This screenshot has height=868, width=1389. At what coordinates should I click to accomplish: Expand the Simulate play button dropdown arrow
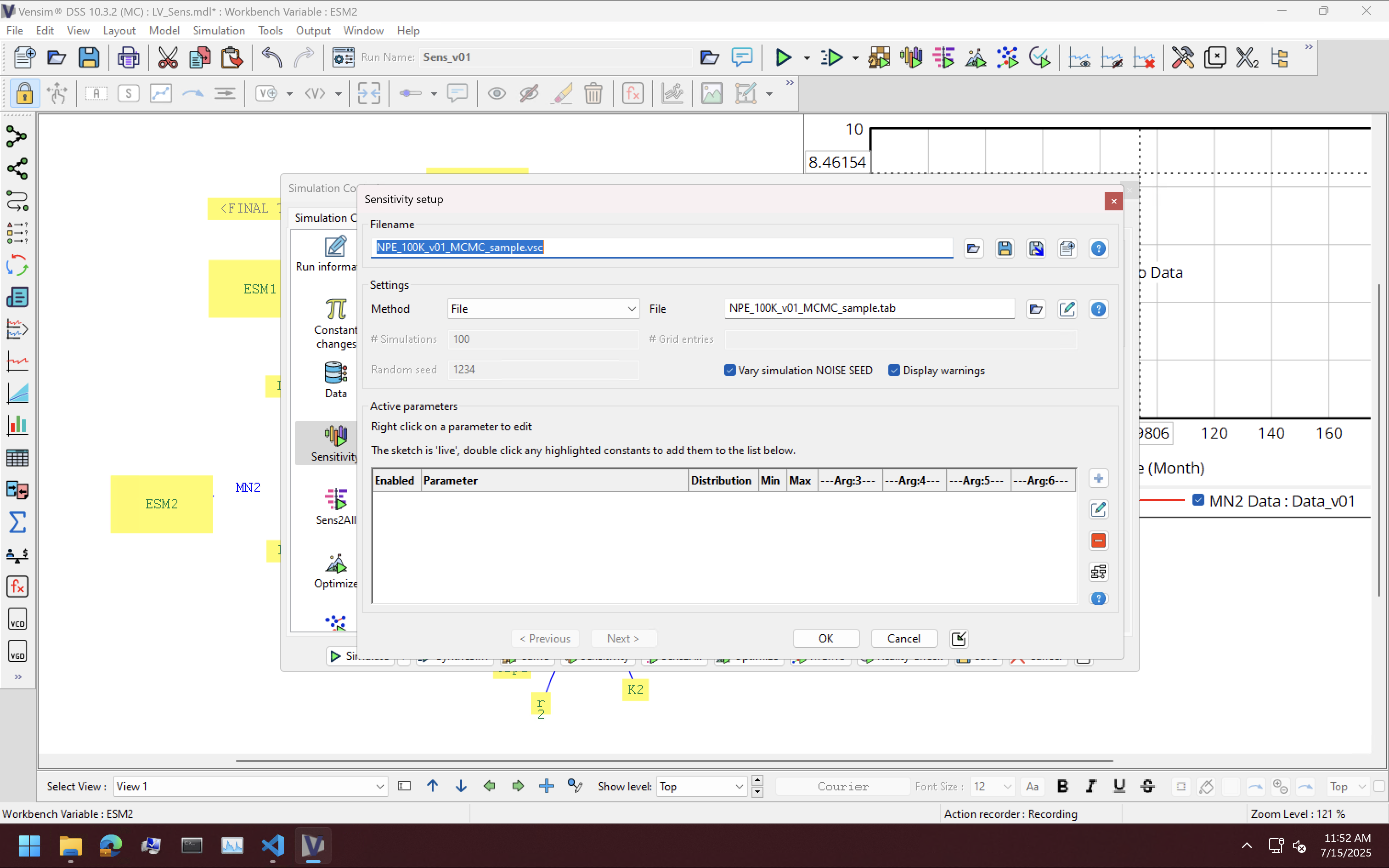[807, 58]
